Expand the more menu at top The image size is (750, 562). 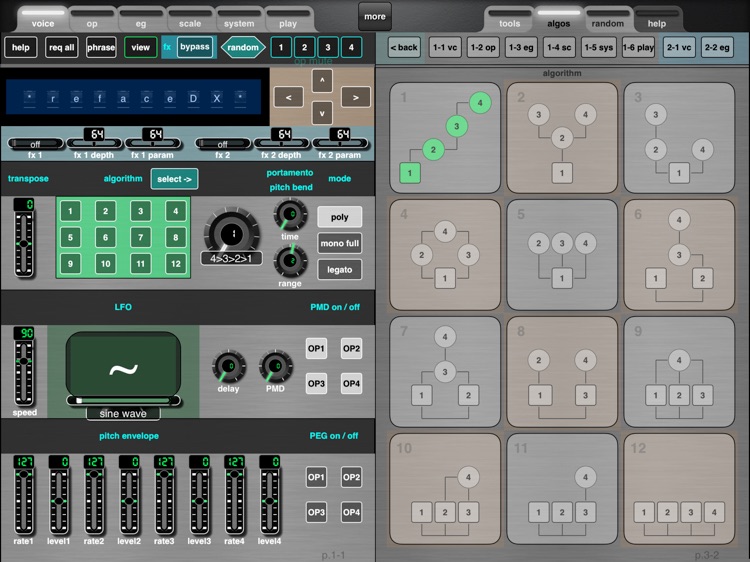(x=375, y=16)
